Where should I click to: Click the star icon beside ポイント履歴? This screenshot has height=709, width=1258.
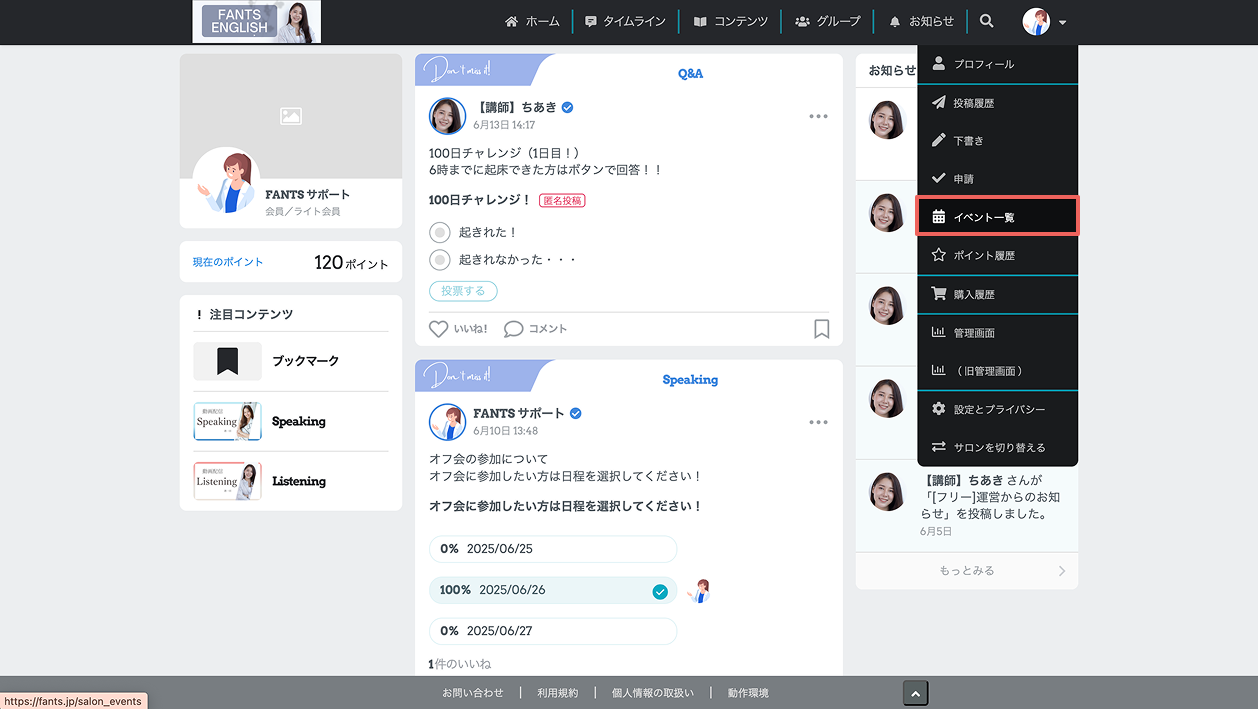pyautogui.click(x=938, y=256)
